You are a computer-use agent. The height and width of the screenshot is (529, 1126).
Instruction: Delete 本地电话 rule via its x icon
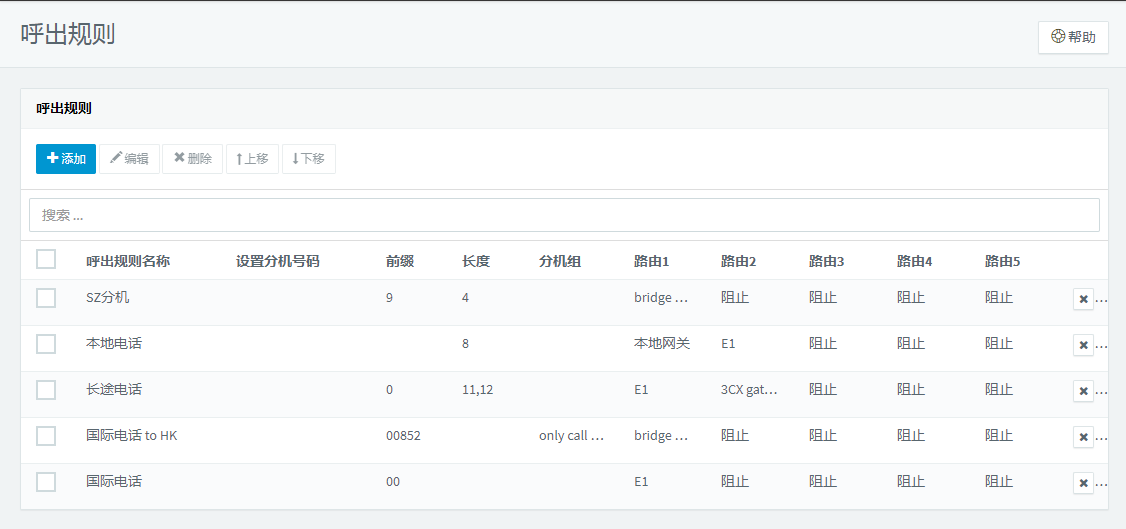point(1084,345)
